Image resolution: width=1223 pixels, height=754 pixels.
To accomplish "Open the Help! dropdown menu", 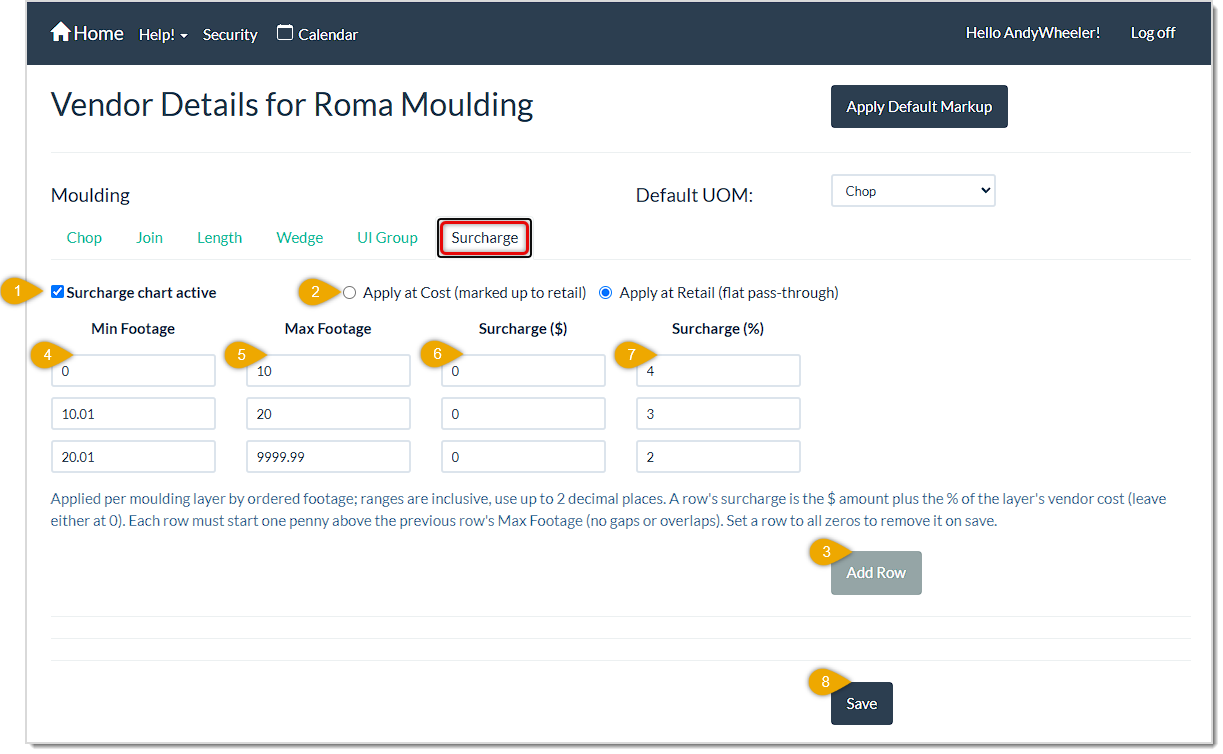I will tap(163, 34).
